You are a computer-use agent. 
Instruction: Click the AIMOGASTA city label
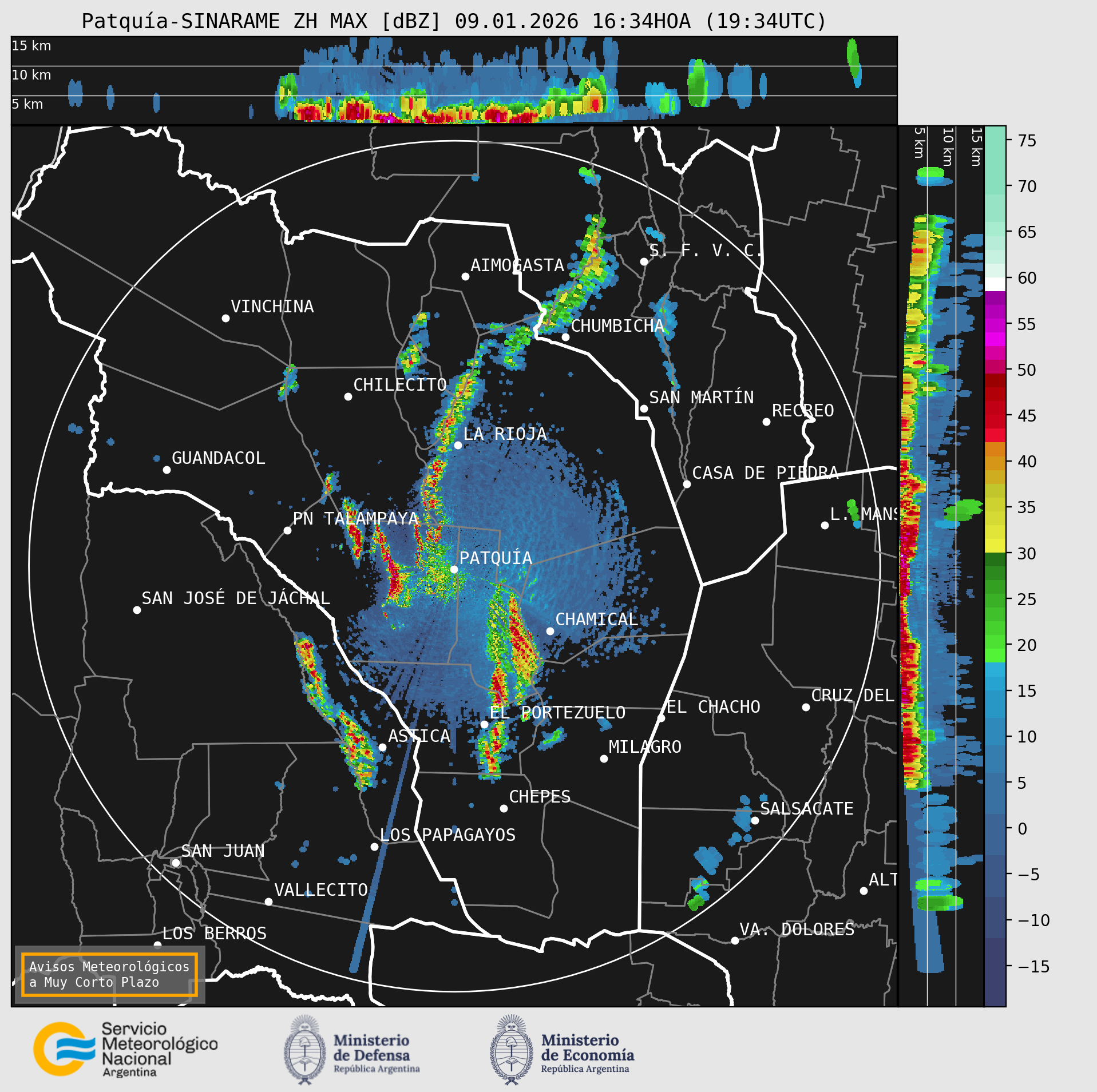click(517, 265)
